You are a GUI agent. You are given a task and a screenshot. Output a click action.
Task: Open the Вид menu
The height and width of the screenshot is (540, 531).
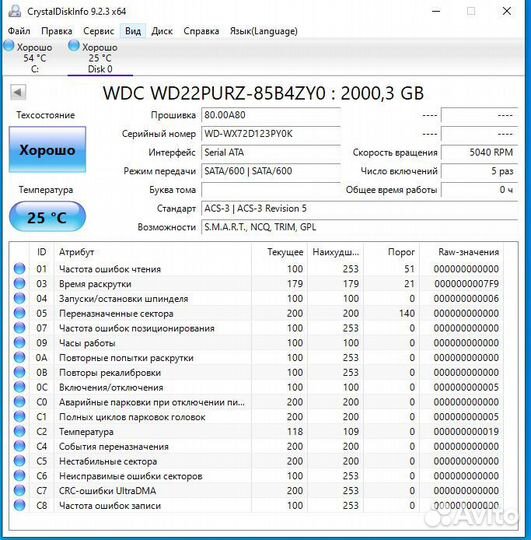[133, 31]
